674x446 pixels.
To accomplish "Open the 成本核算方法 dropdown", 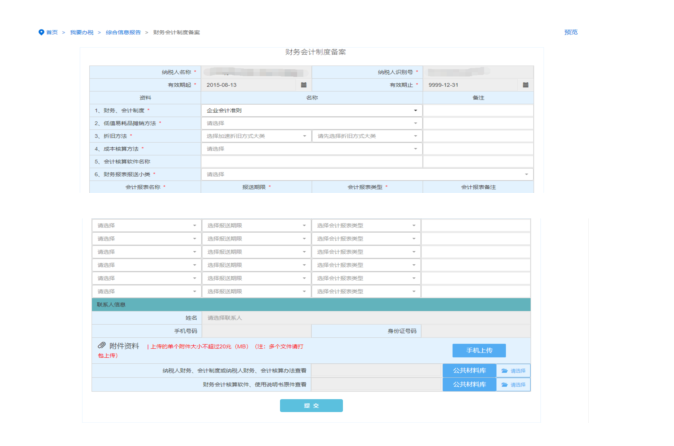I will coord(311,148).
